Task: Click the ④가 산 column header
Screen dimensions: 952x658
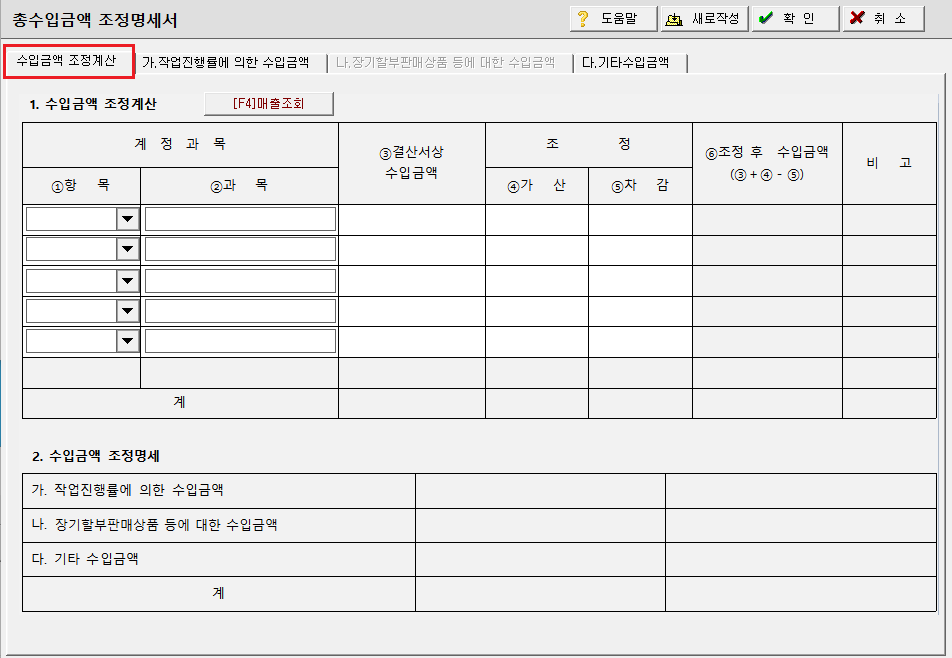Action: [x=537, y=186]
